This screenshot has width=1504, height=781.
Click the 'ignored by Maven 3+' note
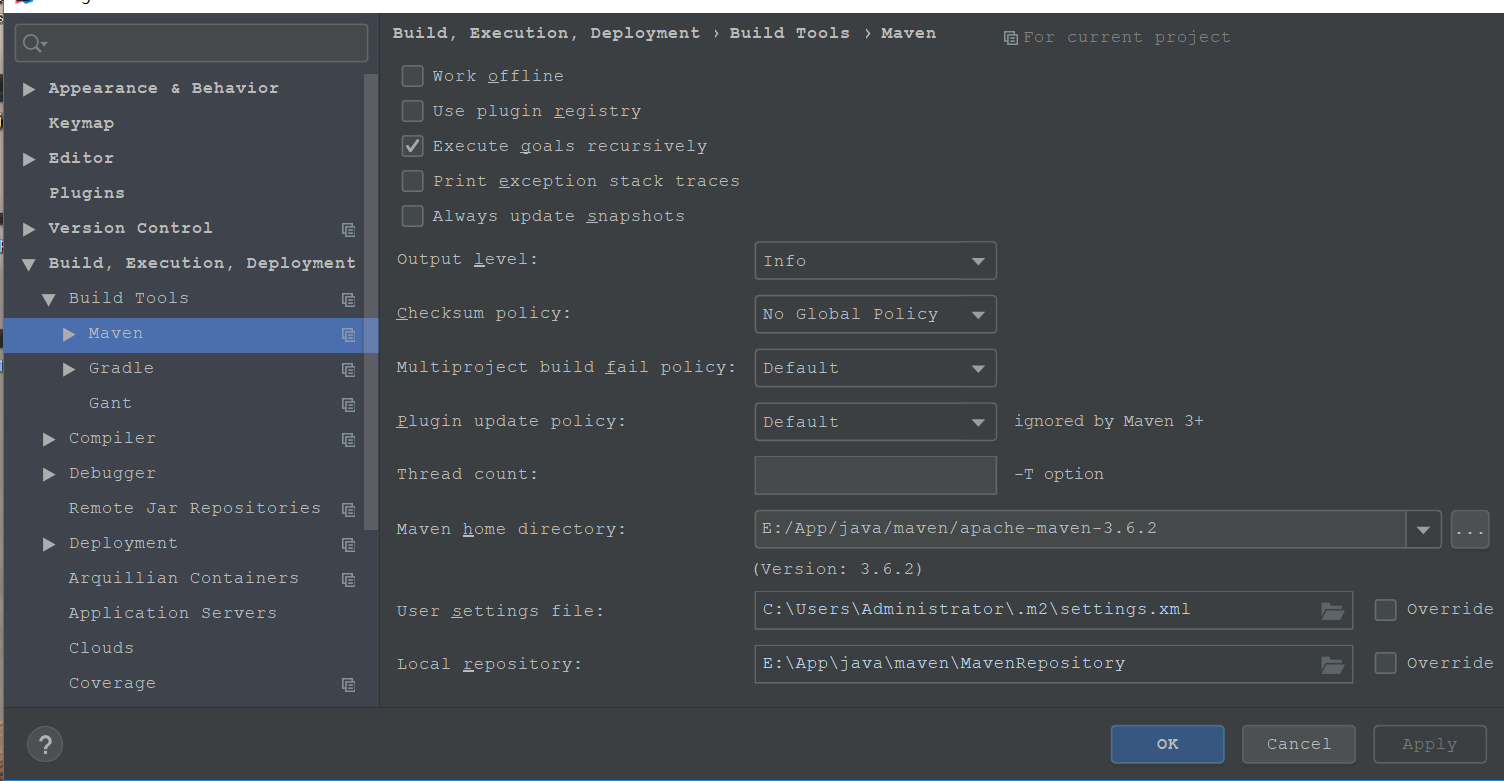[x=1109, y=421]
